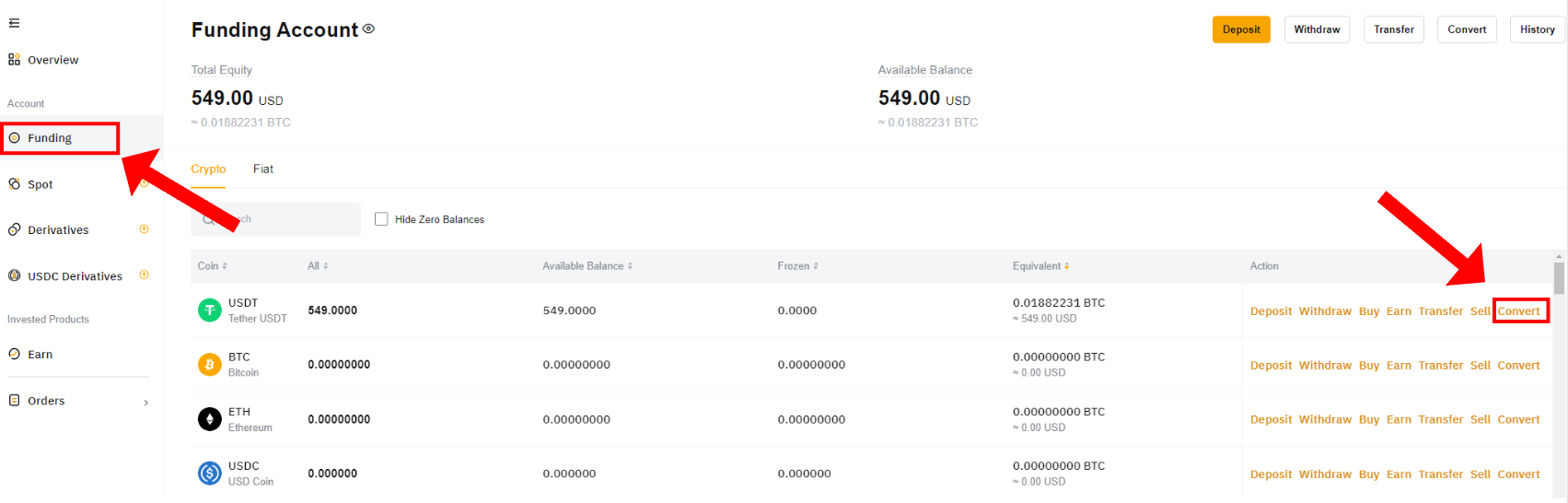1568x503 pixels.
Task: Click the coin search input field
Action: coord(275,219)
